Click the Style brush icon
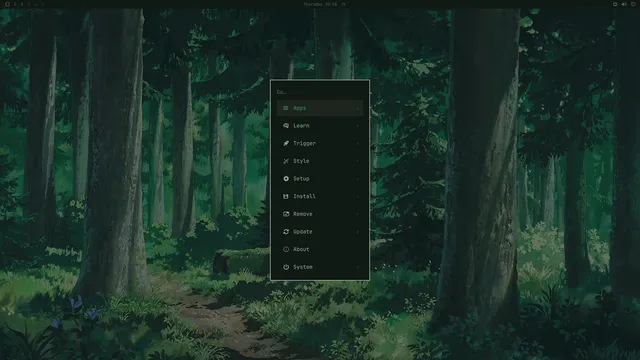 point(286,161)
